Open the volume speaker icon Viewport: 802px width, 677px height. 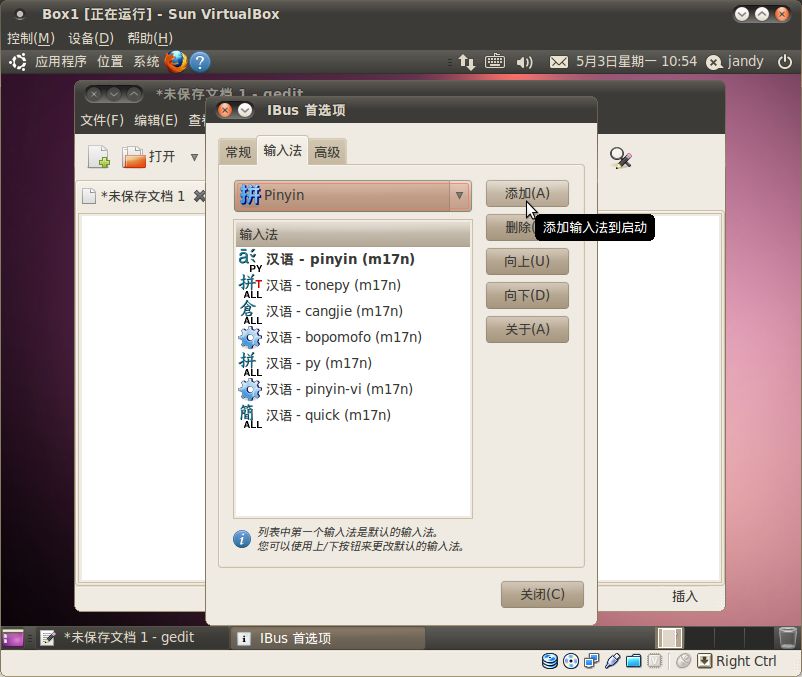coord(524,62)
